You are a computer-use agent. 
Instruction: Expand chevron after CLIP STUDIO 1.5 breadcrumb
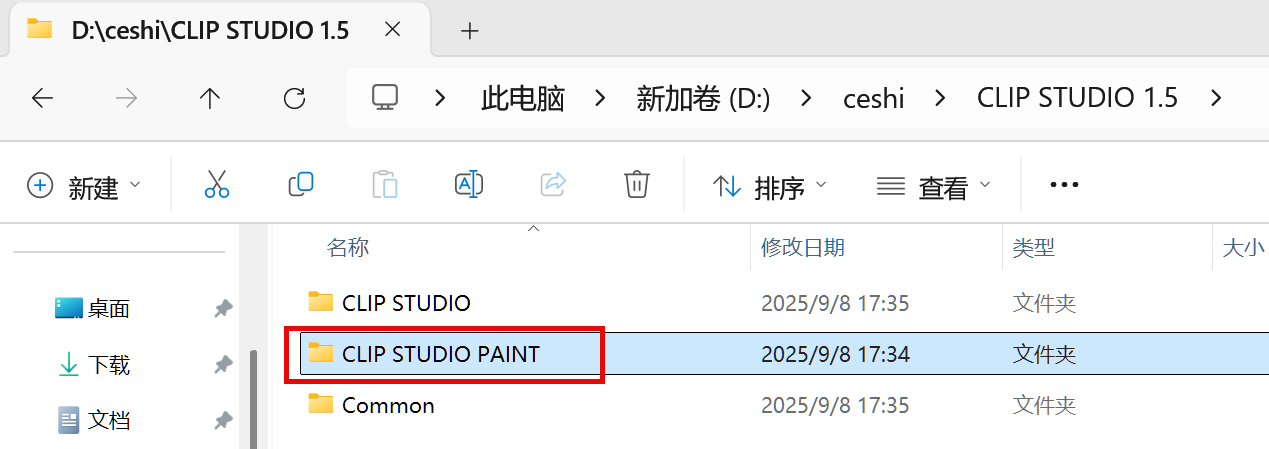pyautogui.click(x=1216, y=98)
